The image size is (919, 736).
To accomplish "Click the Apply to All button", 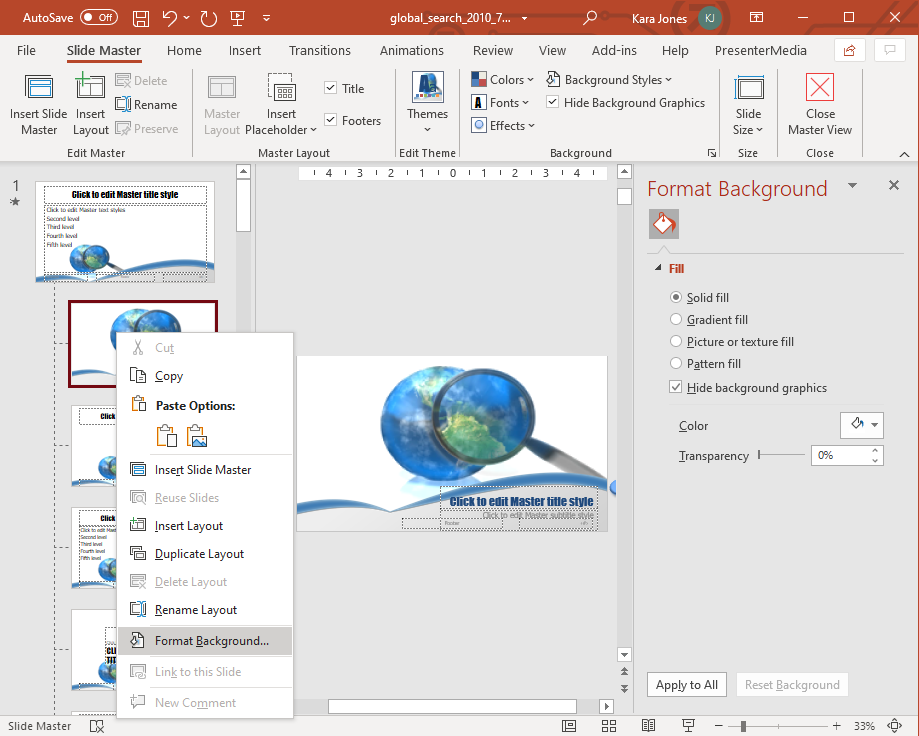I will tap(687, 684).
